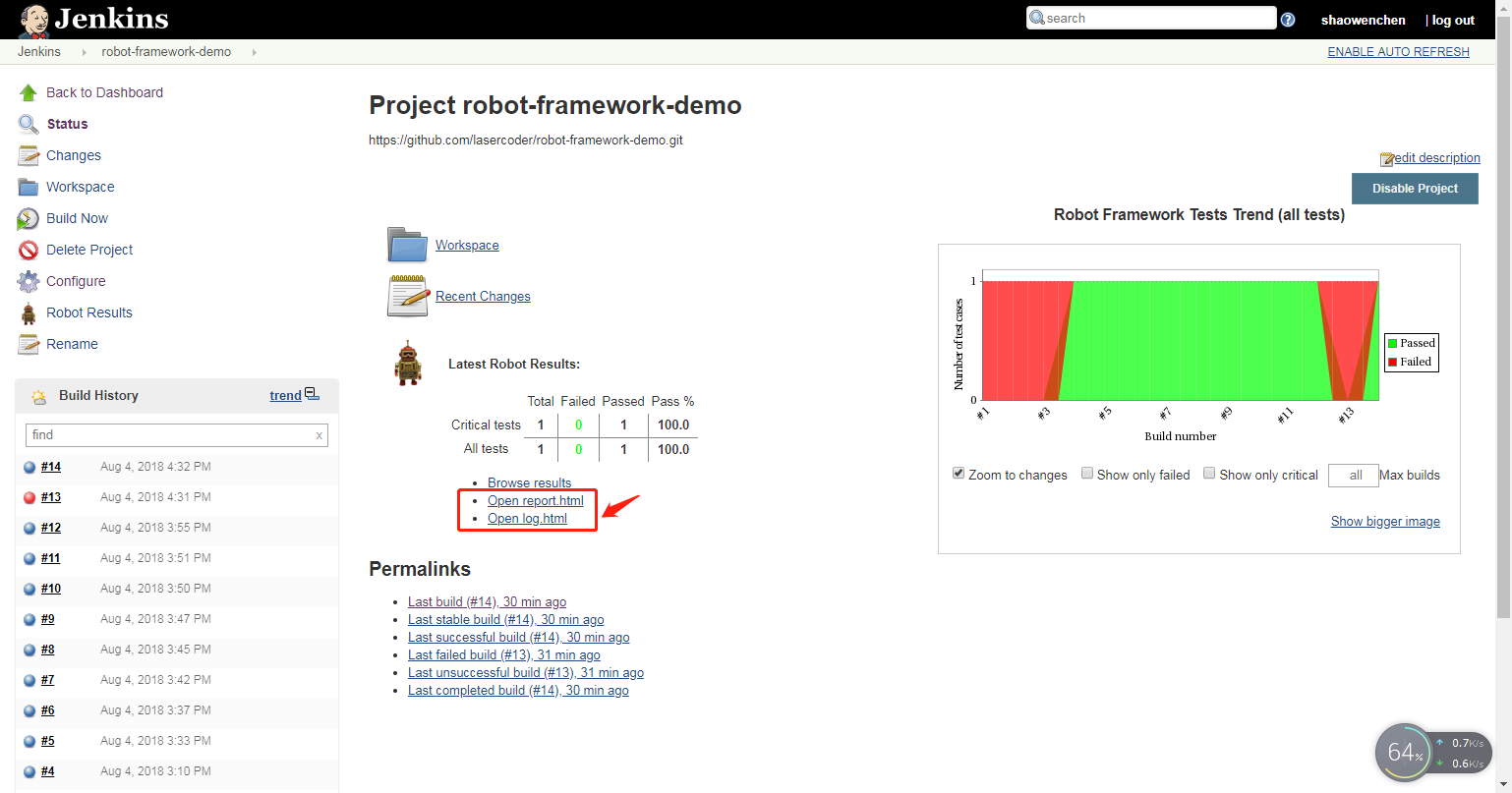1512x793 pixels.
Task: Click the Configure gear icon
Action: tap(29, 281)
